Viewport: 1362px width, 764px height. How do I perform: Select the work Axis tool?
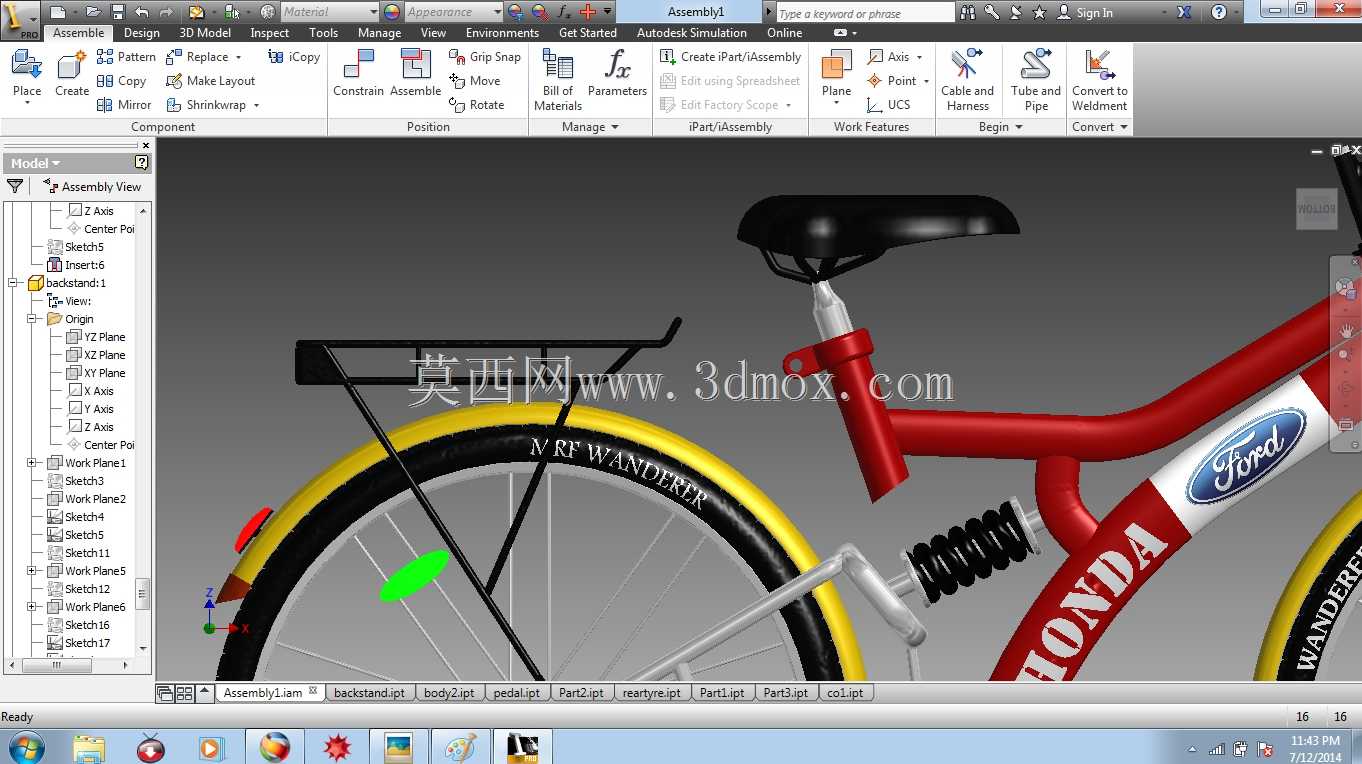(x=889, y=57)
